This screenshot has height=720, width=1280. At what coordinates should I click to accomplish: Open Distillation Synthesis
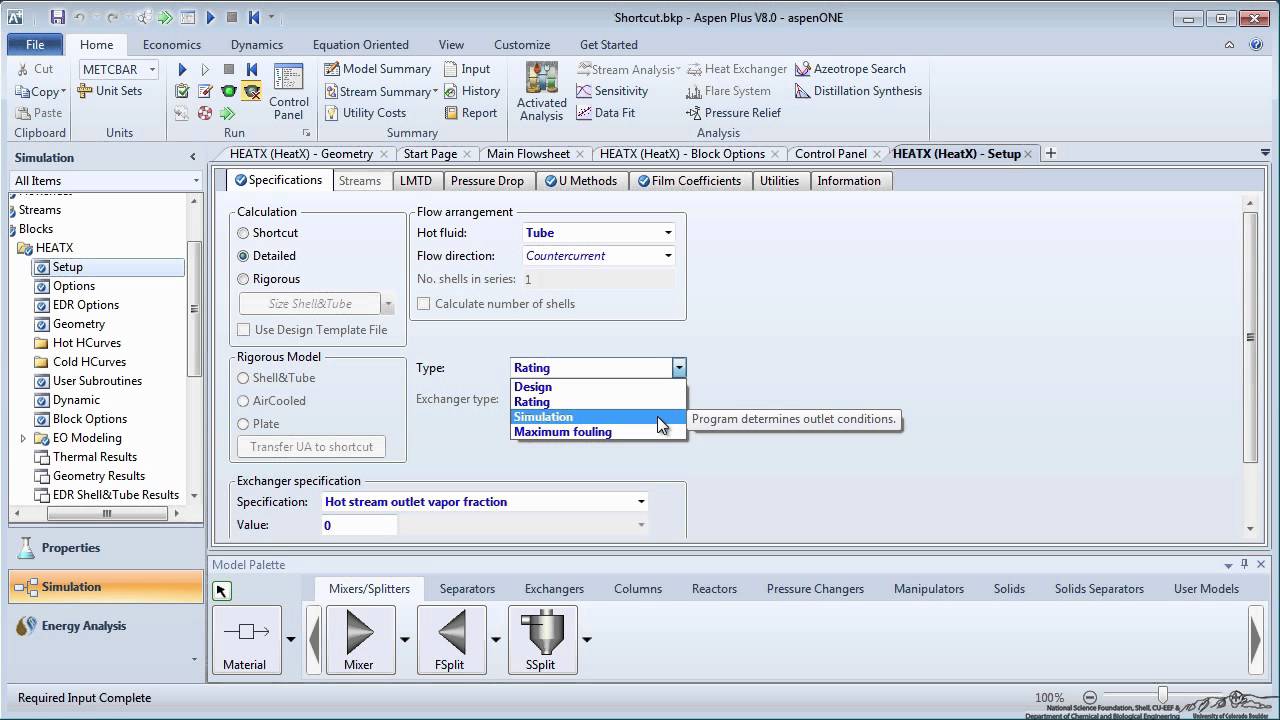click(x=859, y=91)
